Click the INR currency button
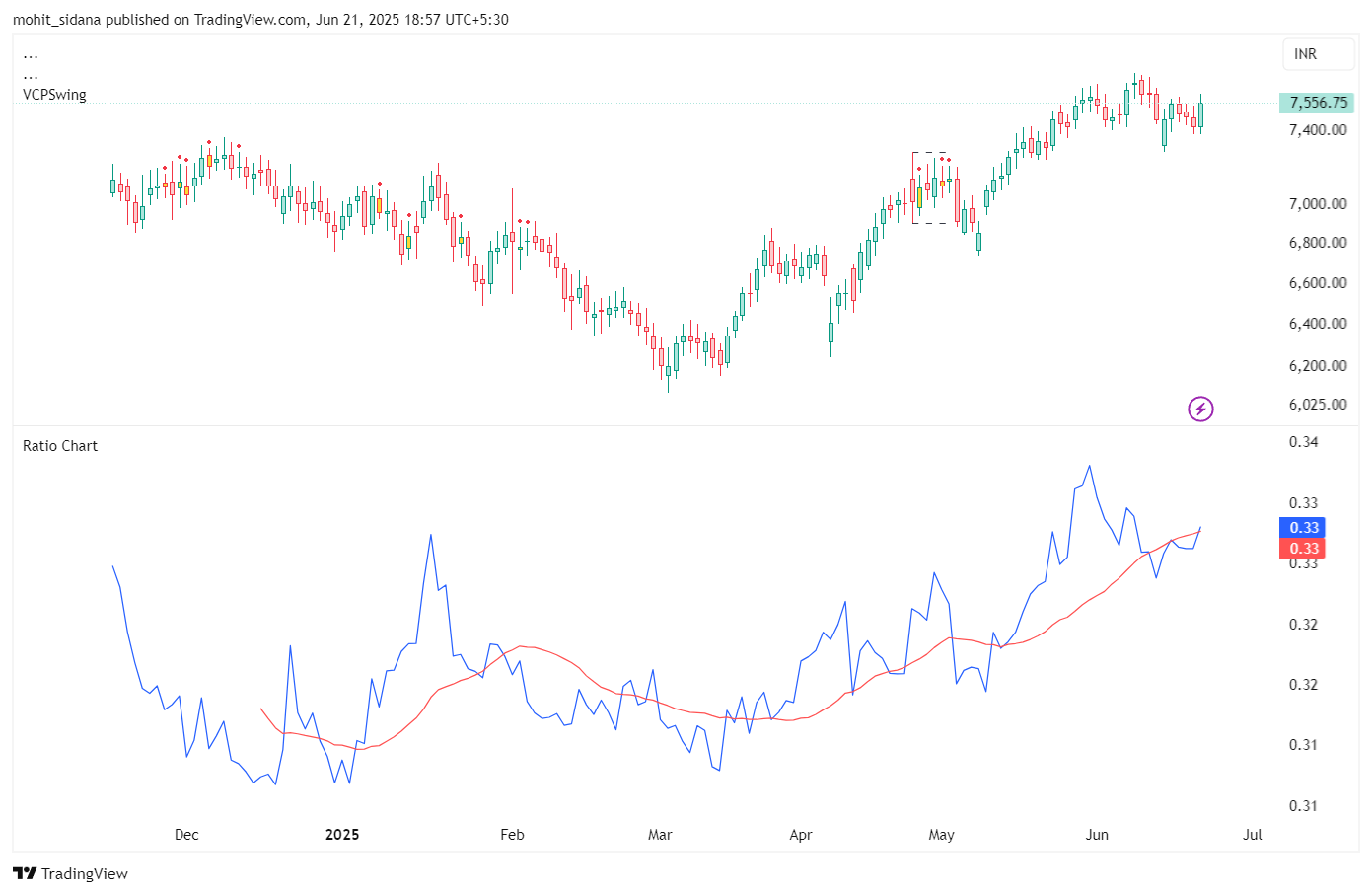This screenshot has height=895, width=1372. pos(1319,54)
